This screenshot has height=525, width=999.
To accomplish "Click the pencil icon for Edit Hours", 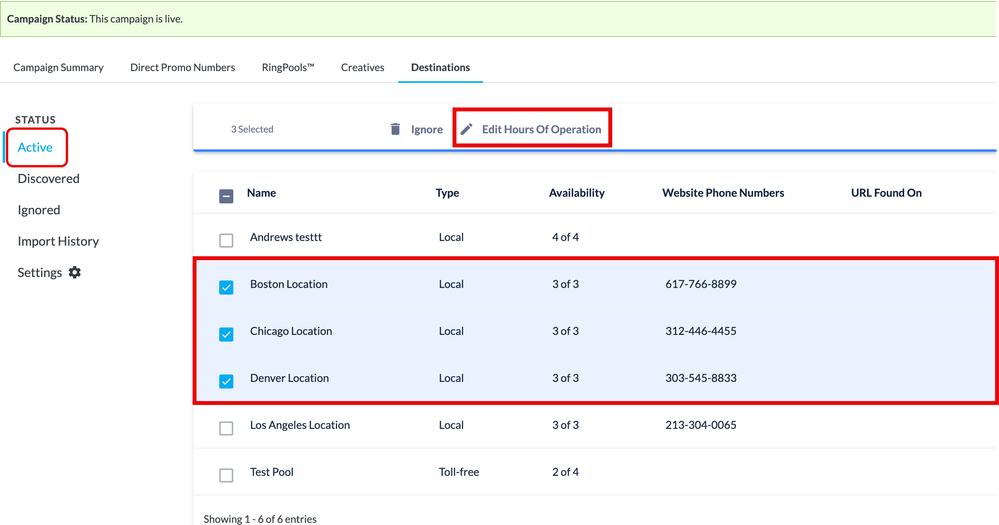I will [466, 129].
